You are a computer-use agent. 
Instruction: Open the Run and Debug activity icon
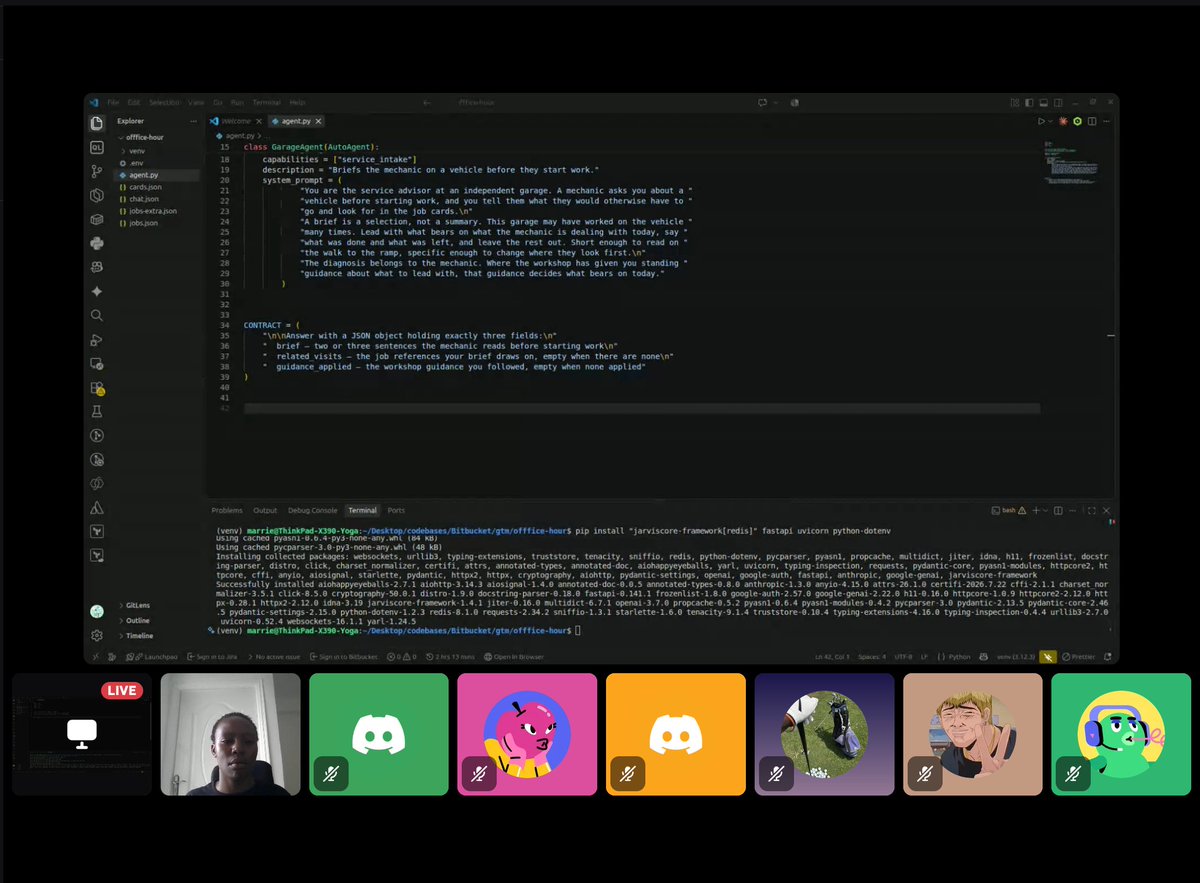point(97,340)
